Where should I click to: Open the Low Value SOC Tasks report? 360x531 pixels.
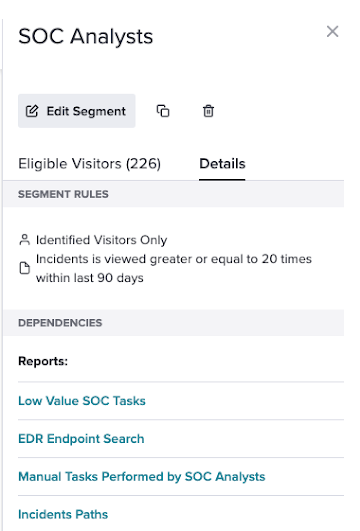(82, 401)
